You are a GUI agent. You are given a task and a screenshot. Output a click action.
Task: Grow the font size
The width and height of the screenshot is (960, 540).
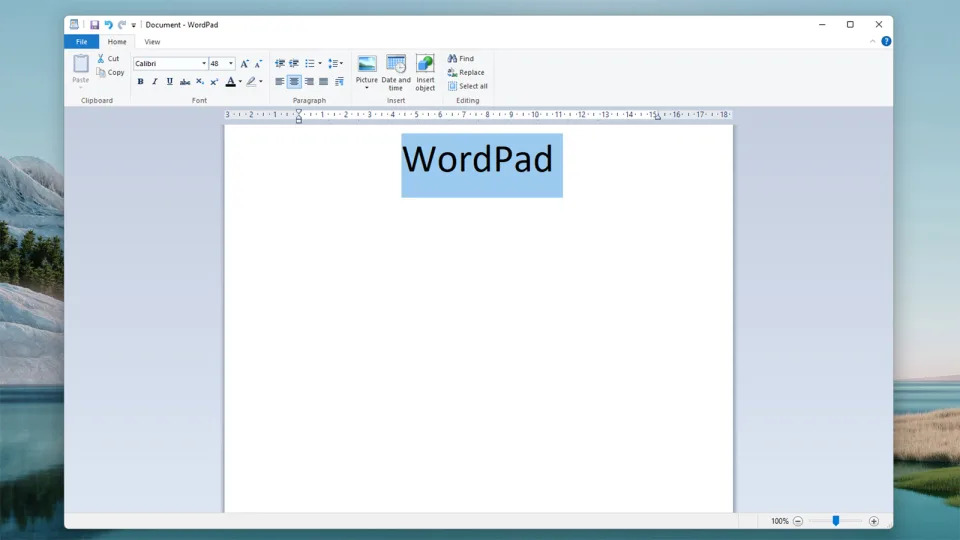[x=244, y=63]
